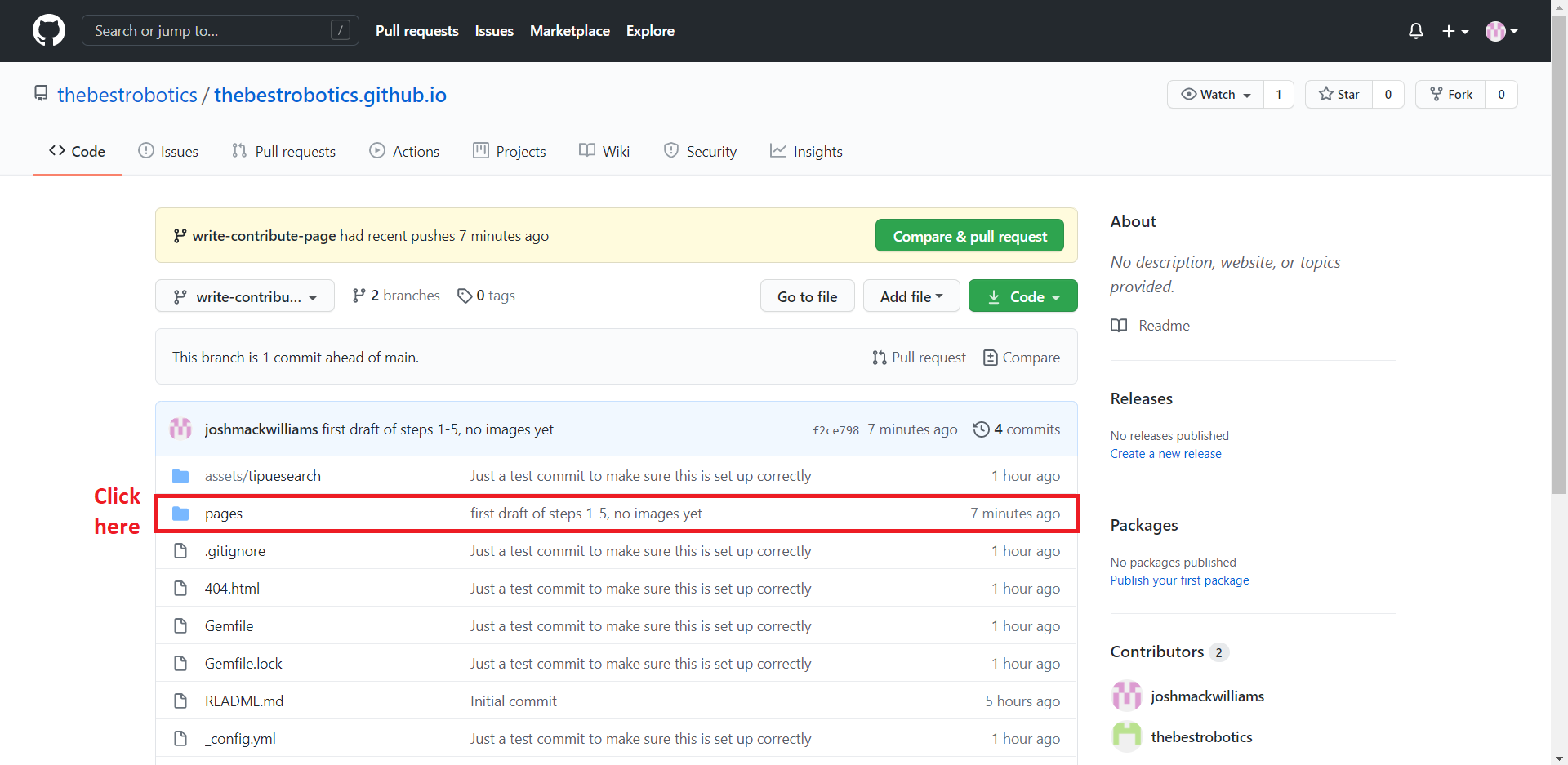Follow the Create a new release link

1166,454
